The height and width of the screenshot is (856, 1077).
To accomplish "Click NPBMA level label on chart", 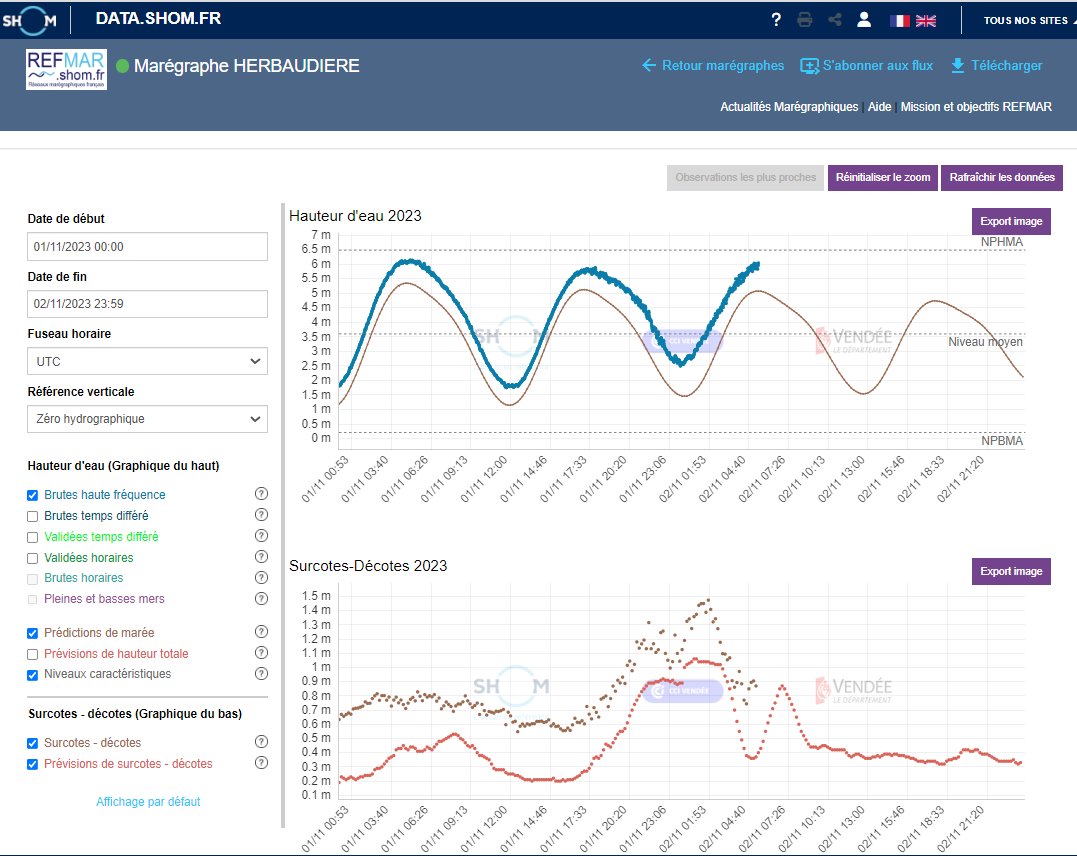I will click(x=1001, y=441).
